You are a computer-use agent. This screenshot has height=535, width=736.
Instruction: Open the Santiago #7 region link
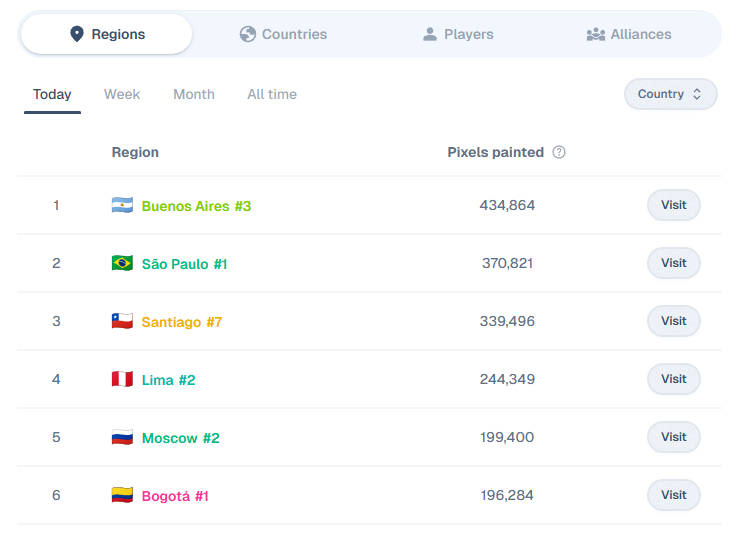click(x=182, y=322)
